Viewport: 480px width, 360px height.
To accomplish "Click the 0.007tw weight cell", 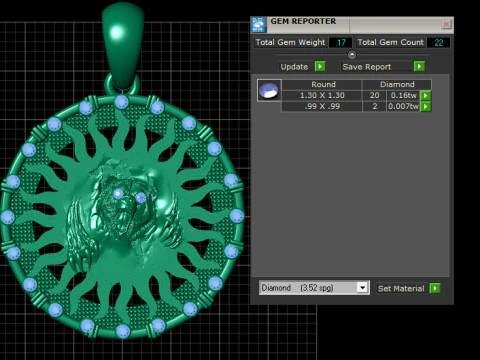I will (403, 106).
